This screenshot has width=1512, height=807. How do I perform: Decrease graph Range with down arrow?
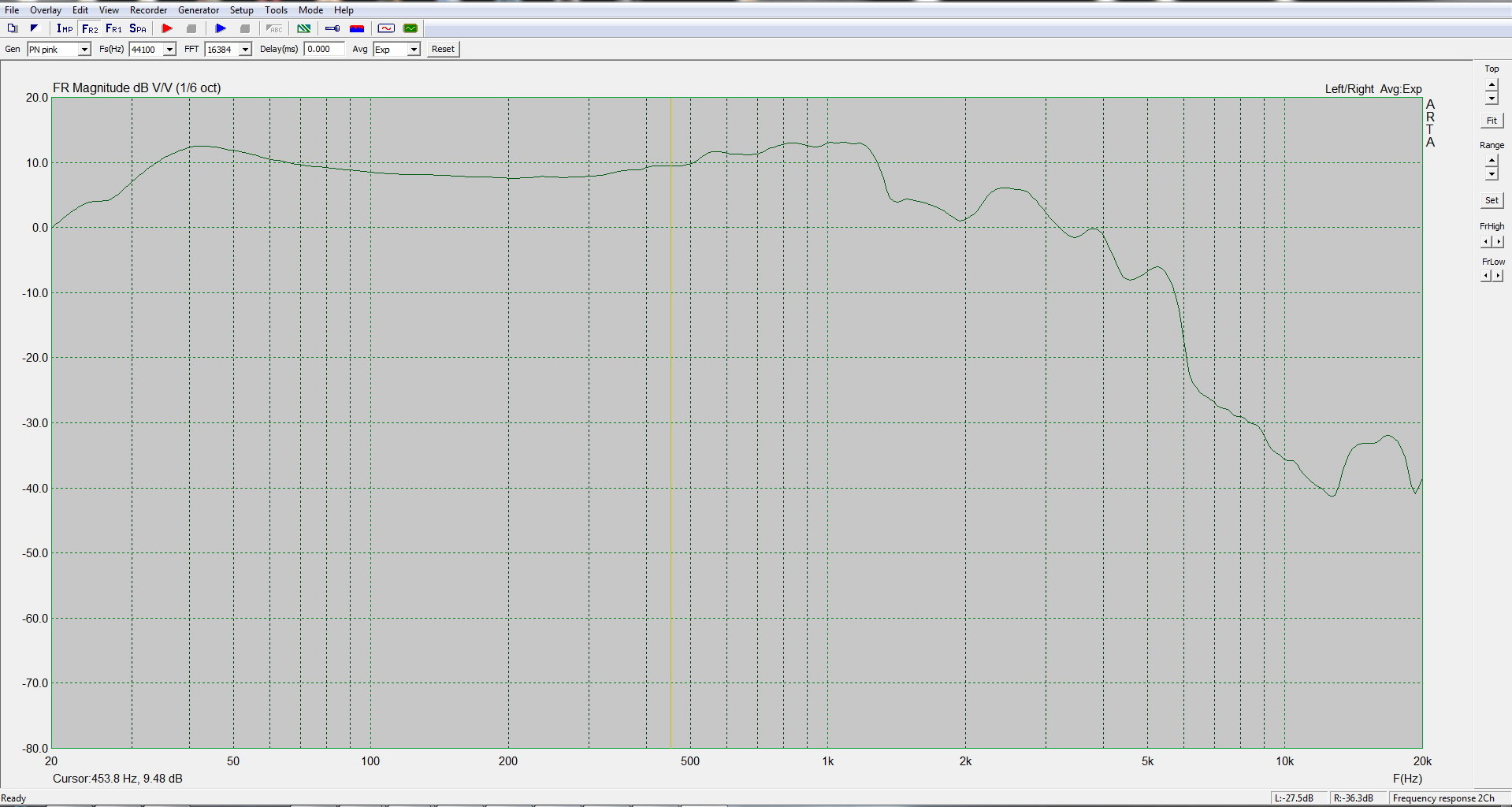pos(1492,175)
